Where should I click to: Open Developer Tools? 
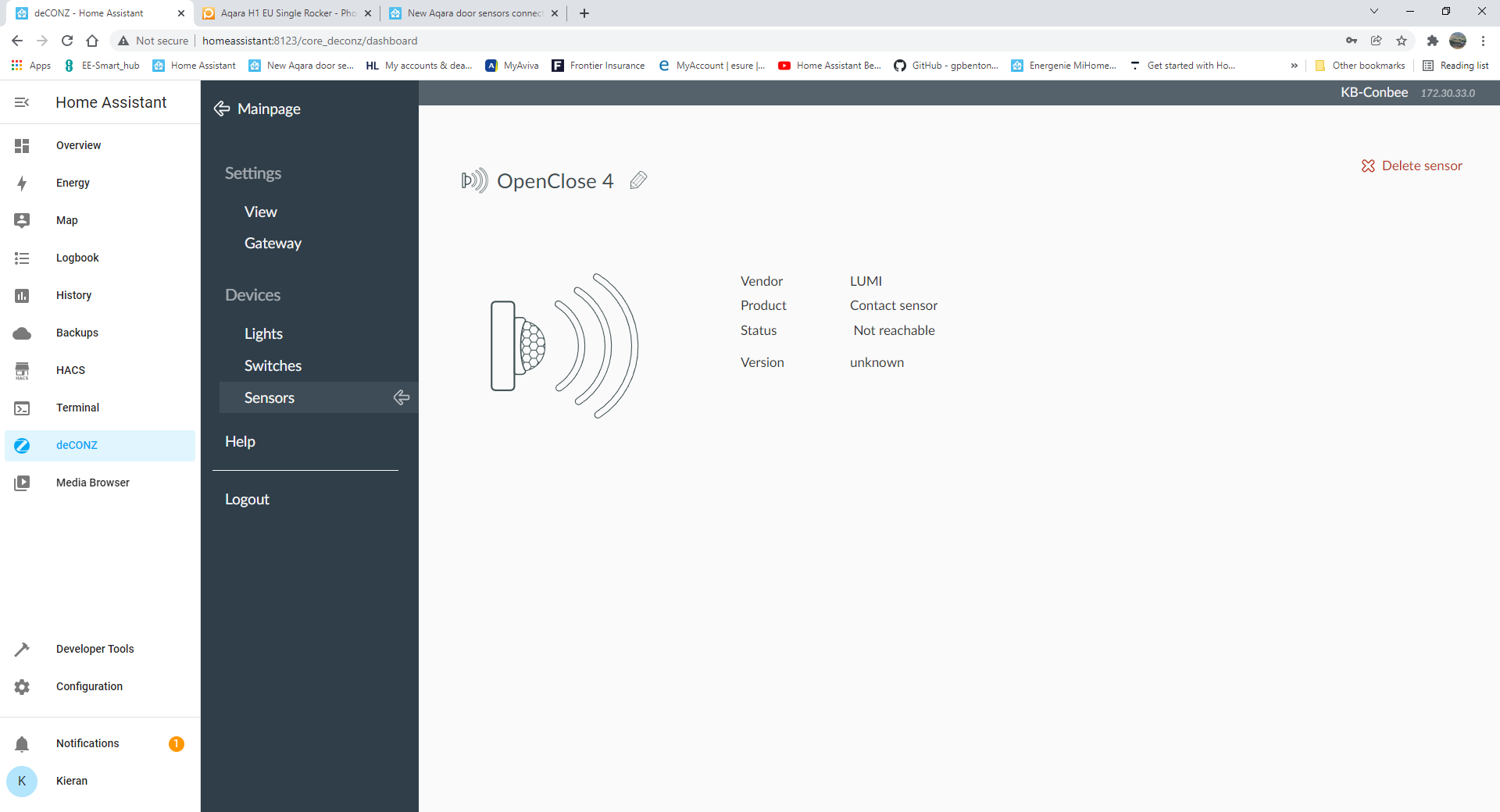tap(95, 649)
